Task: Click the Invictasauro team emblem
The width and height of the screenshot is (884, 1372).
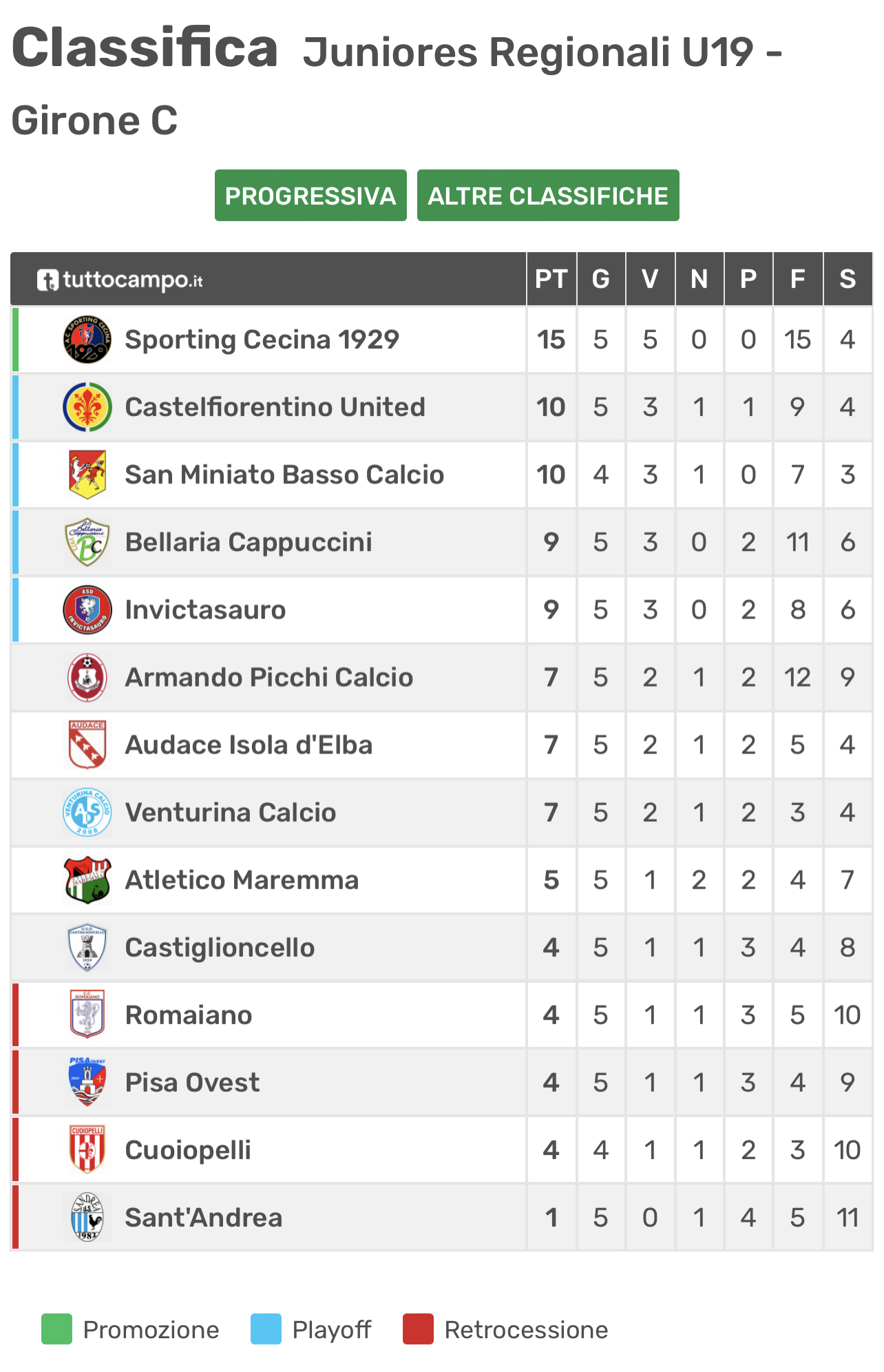Action: (x=87, y=610)
